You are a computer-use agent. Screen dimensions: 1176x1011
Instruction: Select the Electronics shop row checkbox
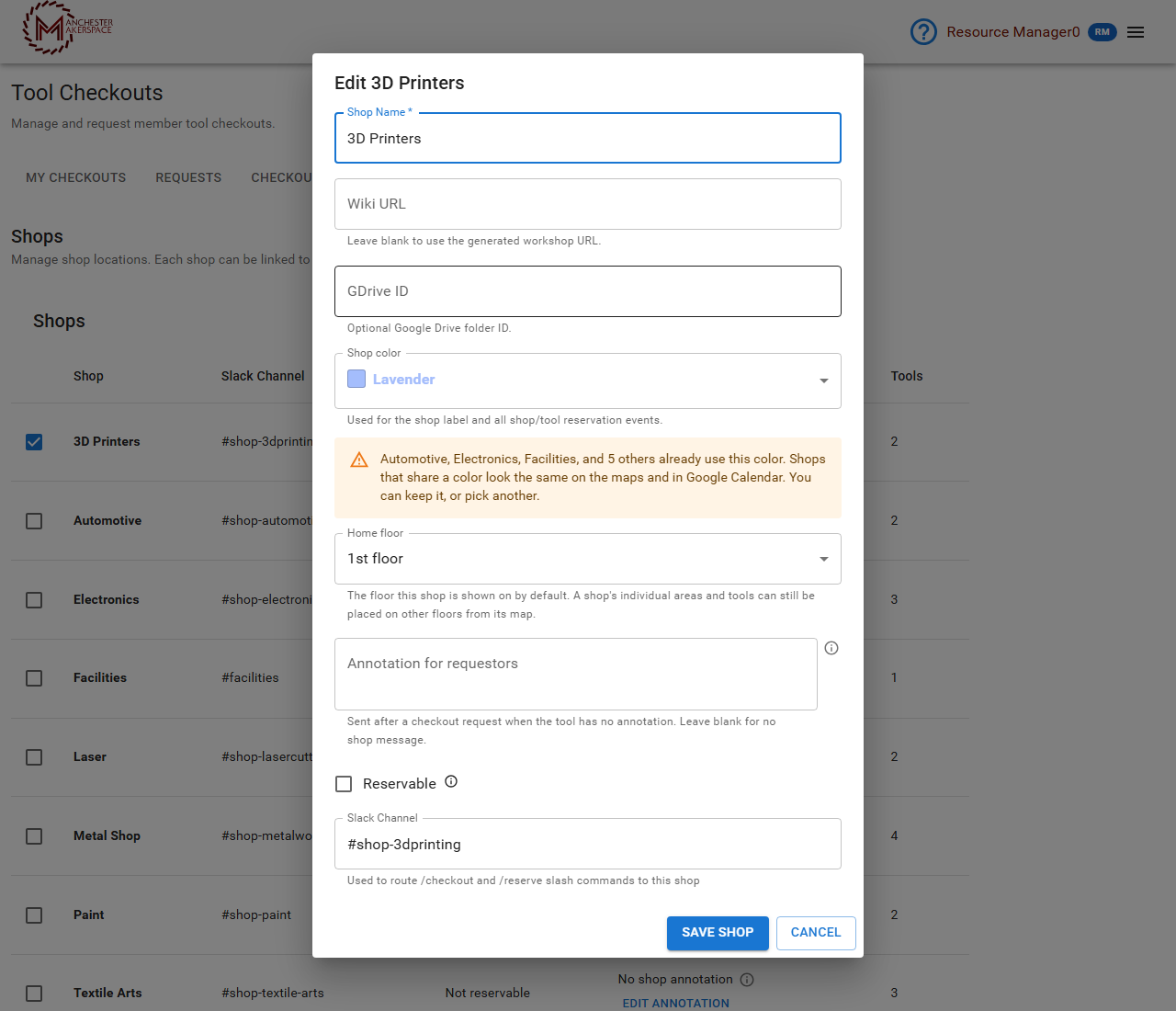coord(34,600)
